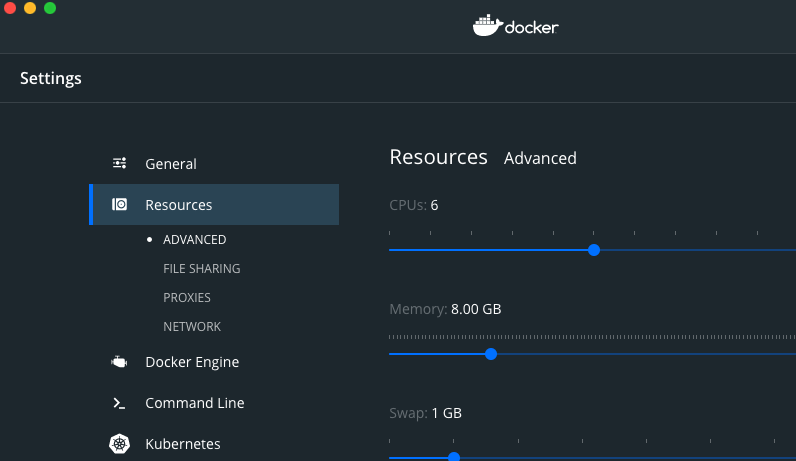Click the Docker whale logo in title bar

pos(487,25)
